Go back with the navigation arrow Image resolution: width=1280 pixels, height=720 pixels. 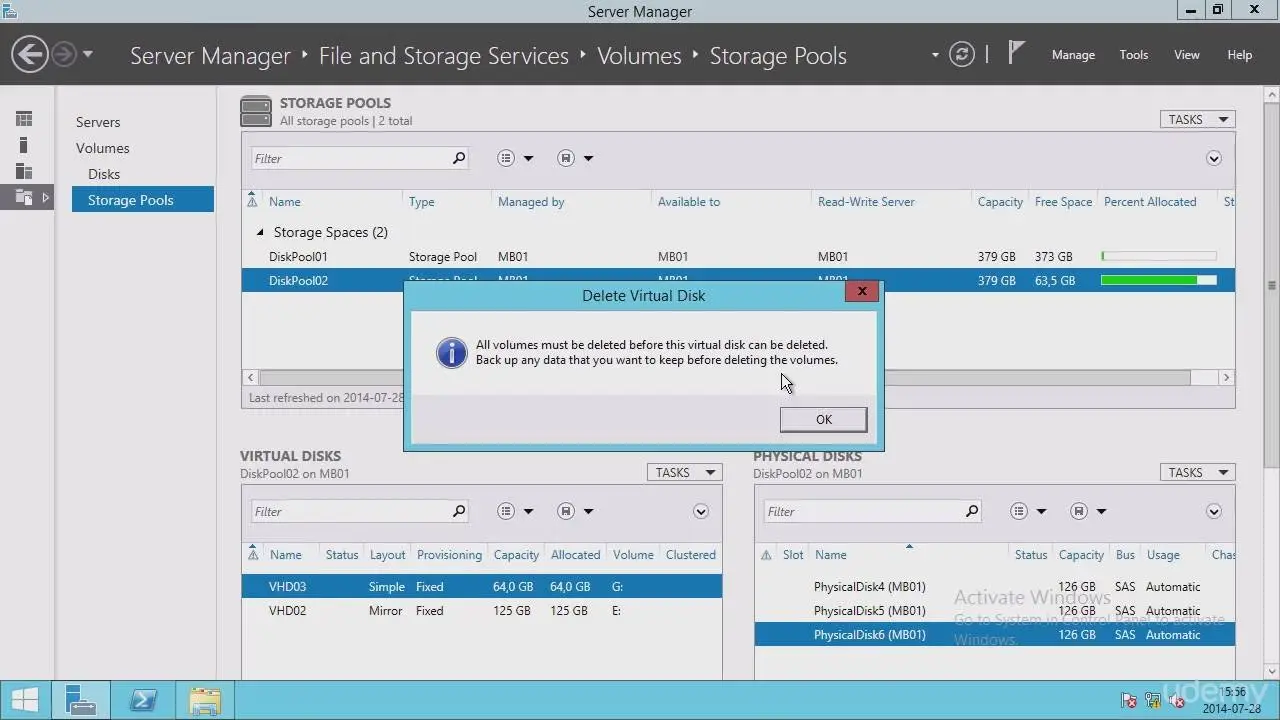tap(30, 54)
